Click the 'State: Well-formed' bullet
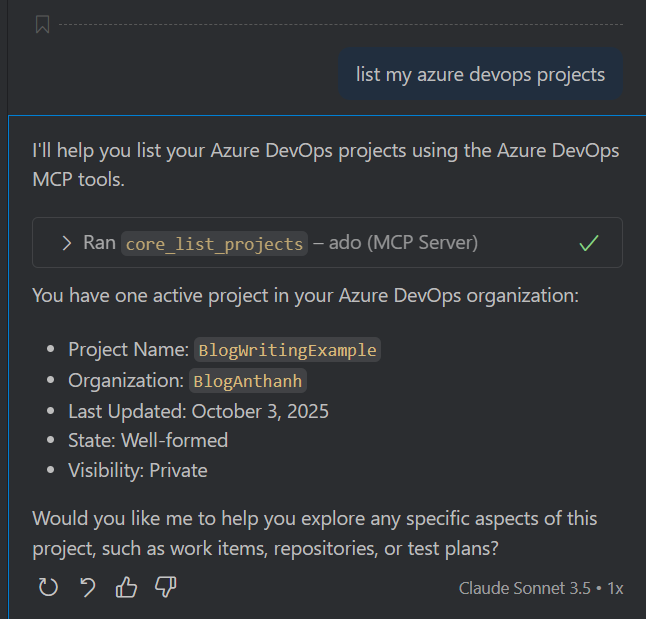The width and height of the screenshot is (646, 619). [x=148, y=441]
